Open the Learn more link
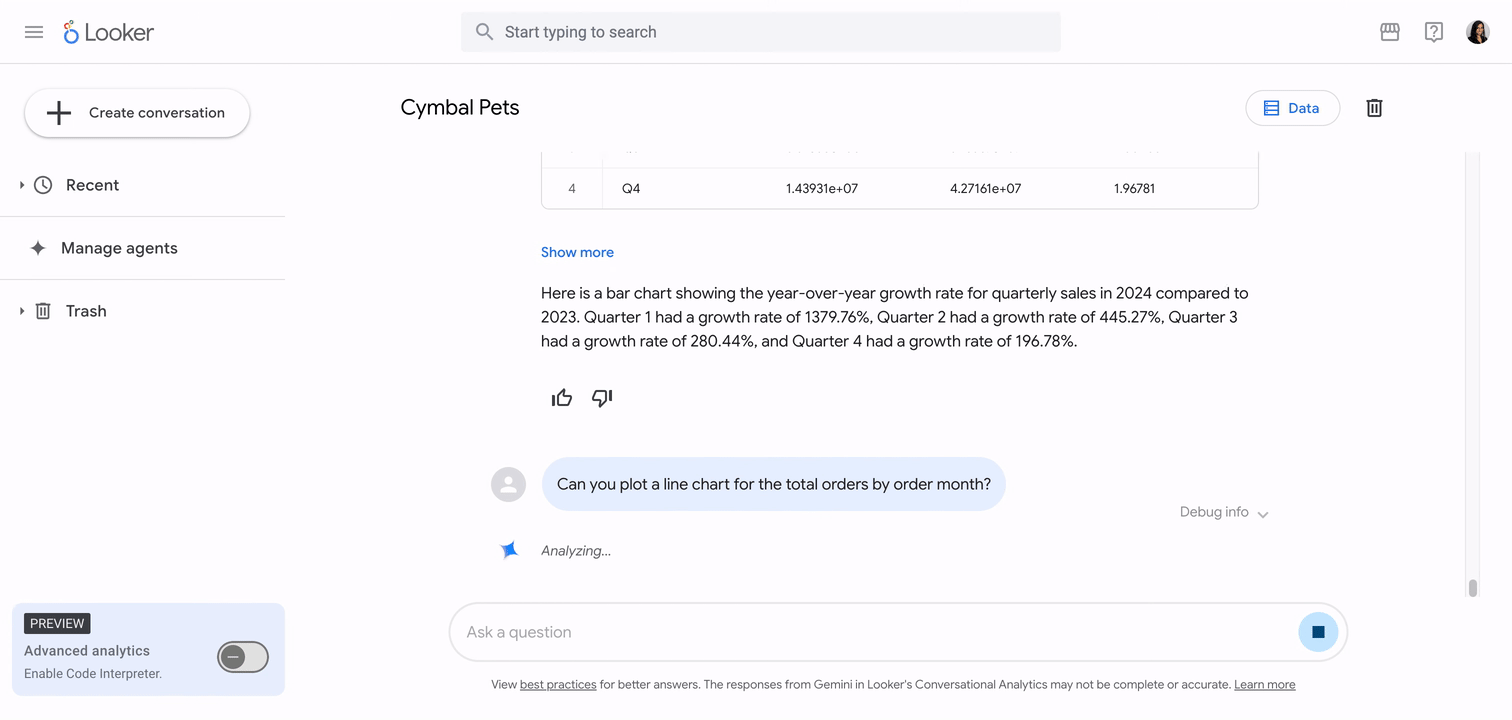Screen dimensions: 1512x720 click(1264, 685)
